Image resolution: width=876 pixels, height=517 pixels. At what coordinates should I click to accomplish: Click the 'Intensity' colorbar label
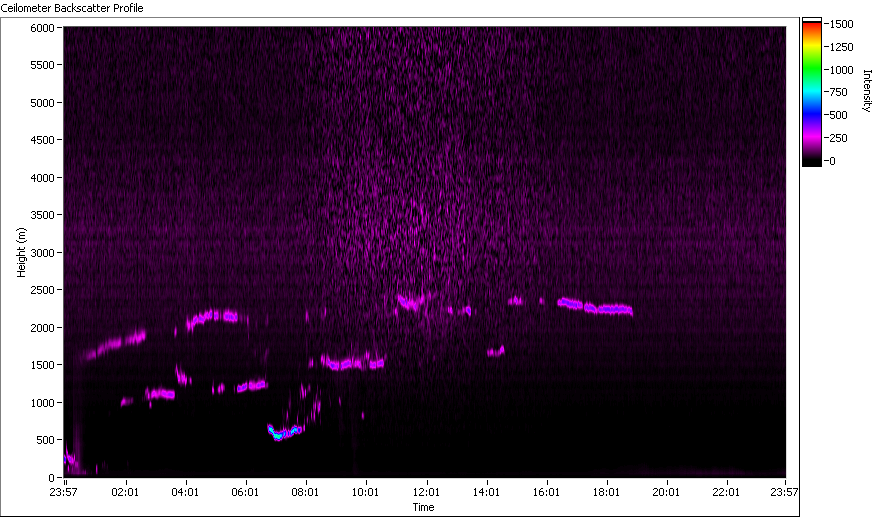(x=867, y=91)
